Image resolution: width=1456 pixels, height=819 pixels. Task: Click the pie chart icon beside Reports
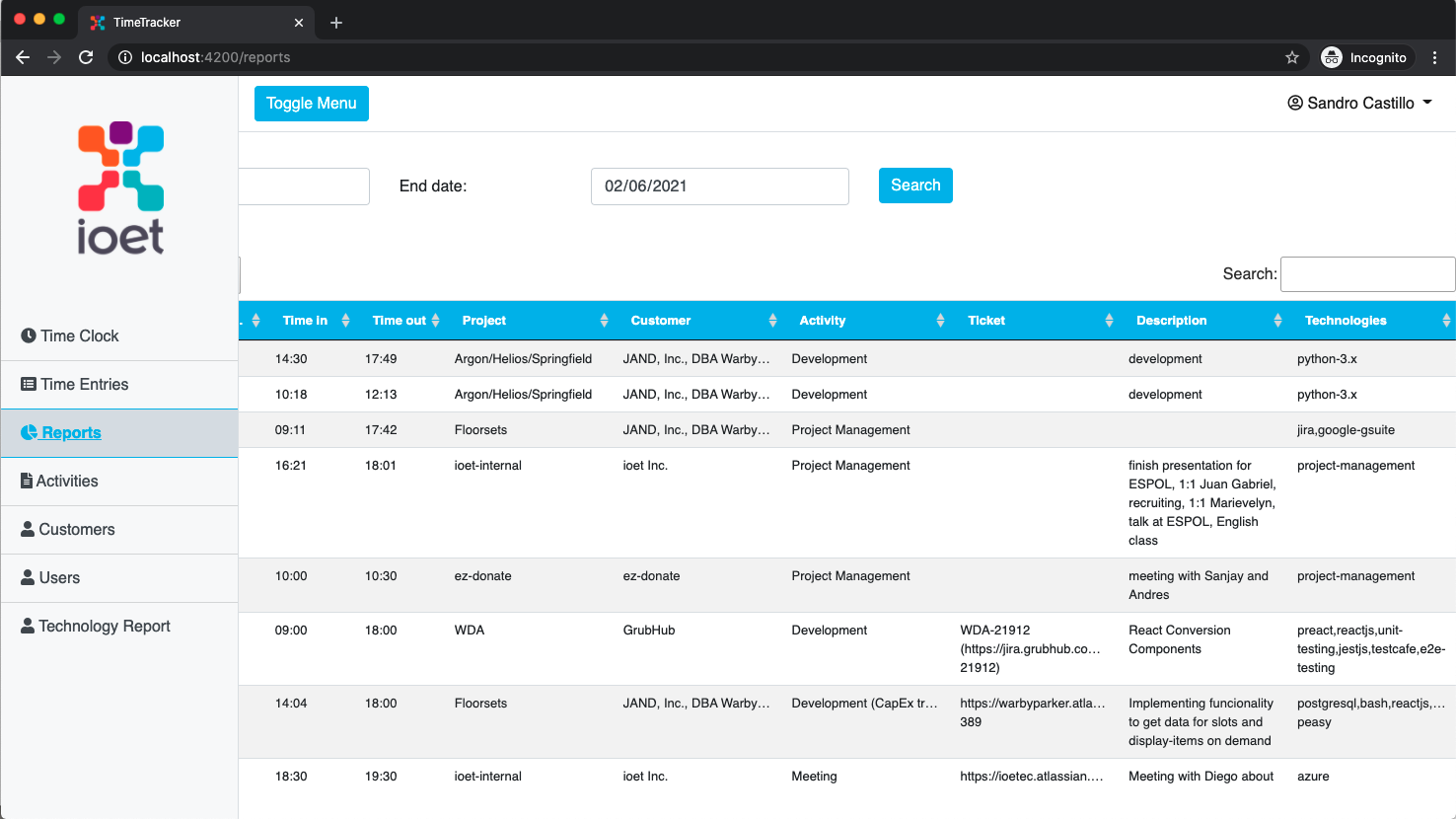coord(29,432)
